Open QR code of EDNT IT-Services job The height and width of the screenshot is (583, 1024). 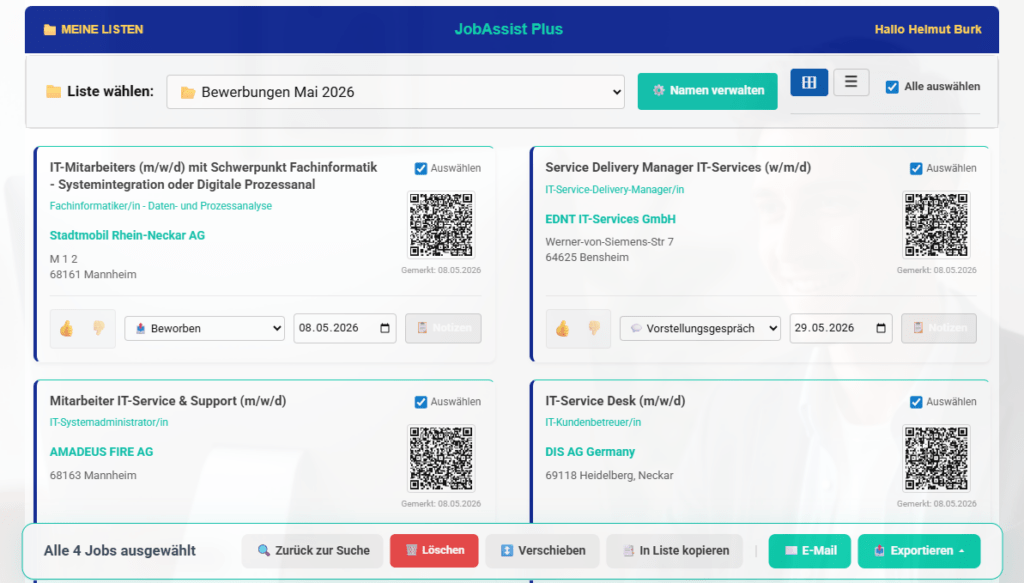(936, 225)
